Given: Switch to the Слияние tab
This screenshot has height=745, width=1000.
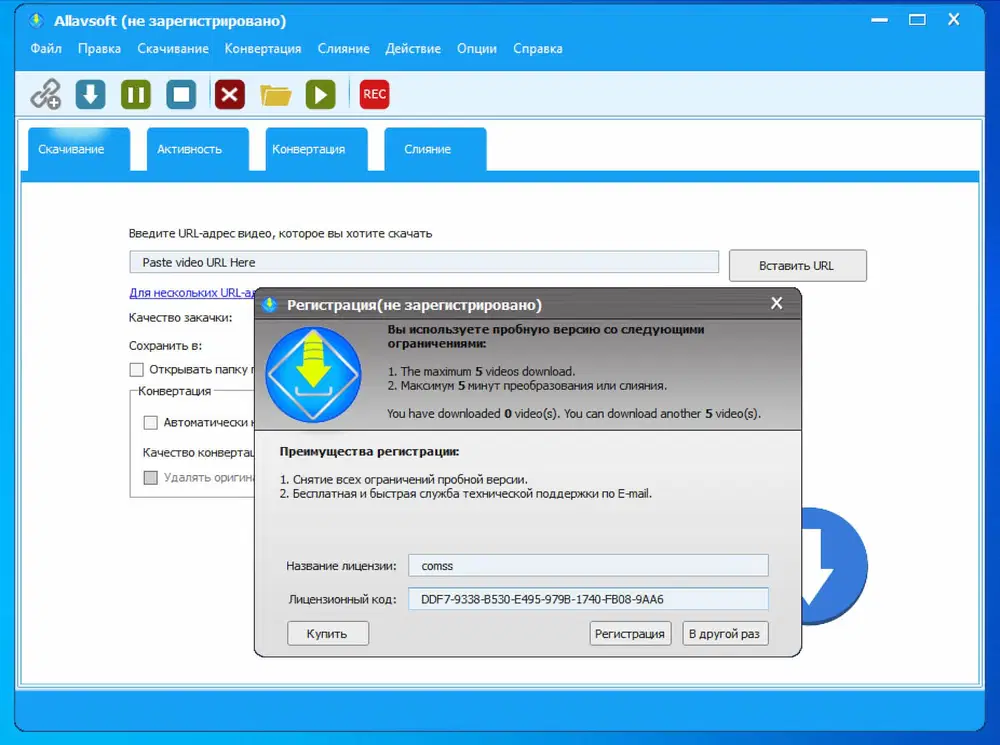Looking at the screenshot, I should [x=433, y=148].
